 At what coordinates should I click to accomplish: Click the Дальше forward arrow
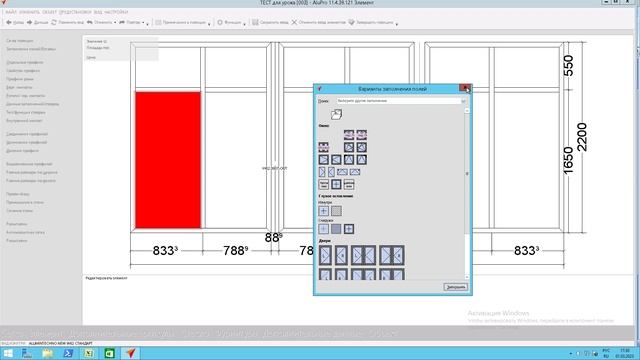click(x=38, y=22)
